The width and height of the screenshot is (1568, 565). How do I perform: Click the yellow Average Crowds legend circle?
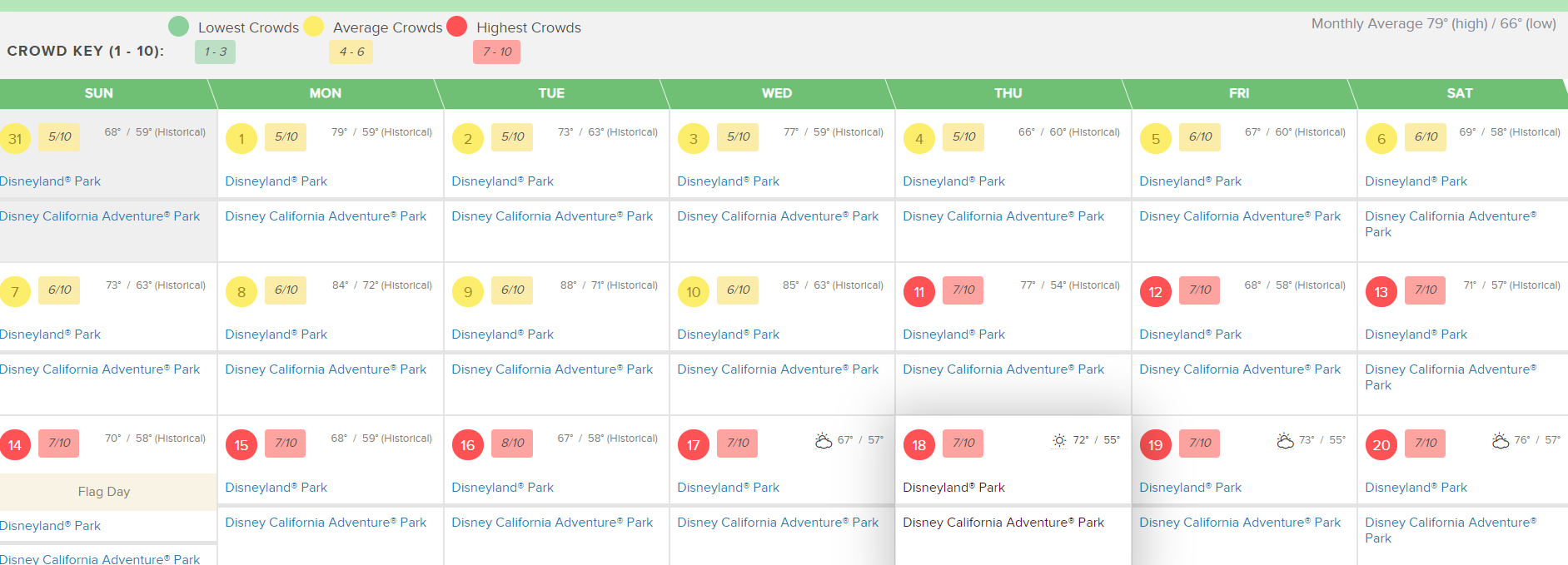(313, 27)
